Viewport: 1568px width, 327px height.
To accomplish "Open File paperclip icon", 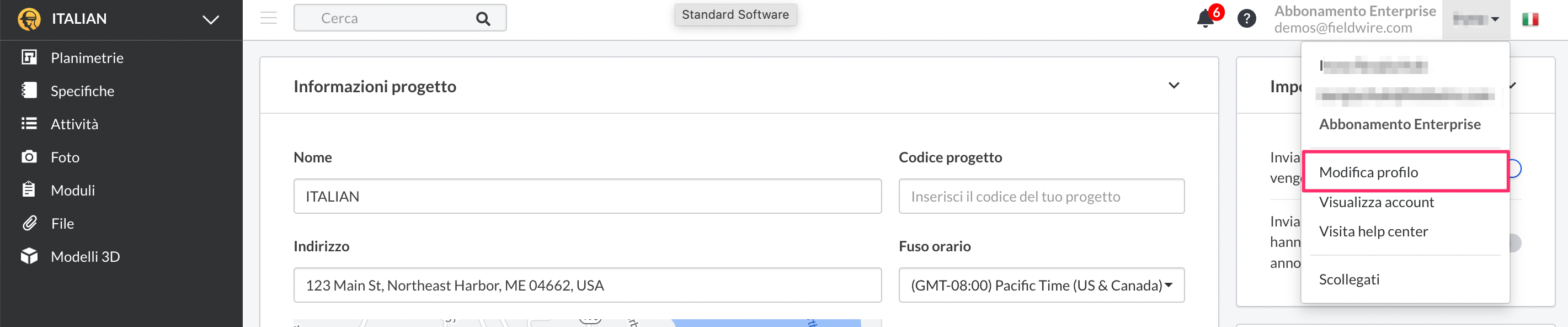I will coord(29,224).
